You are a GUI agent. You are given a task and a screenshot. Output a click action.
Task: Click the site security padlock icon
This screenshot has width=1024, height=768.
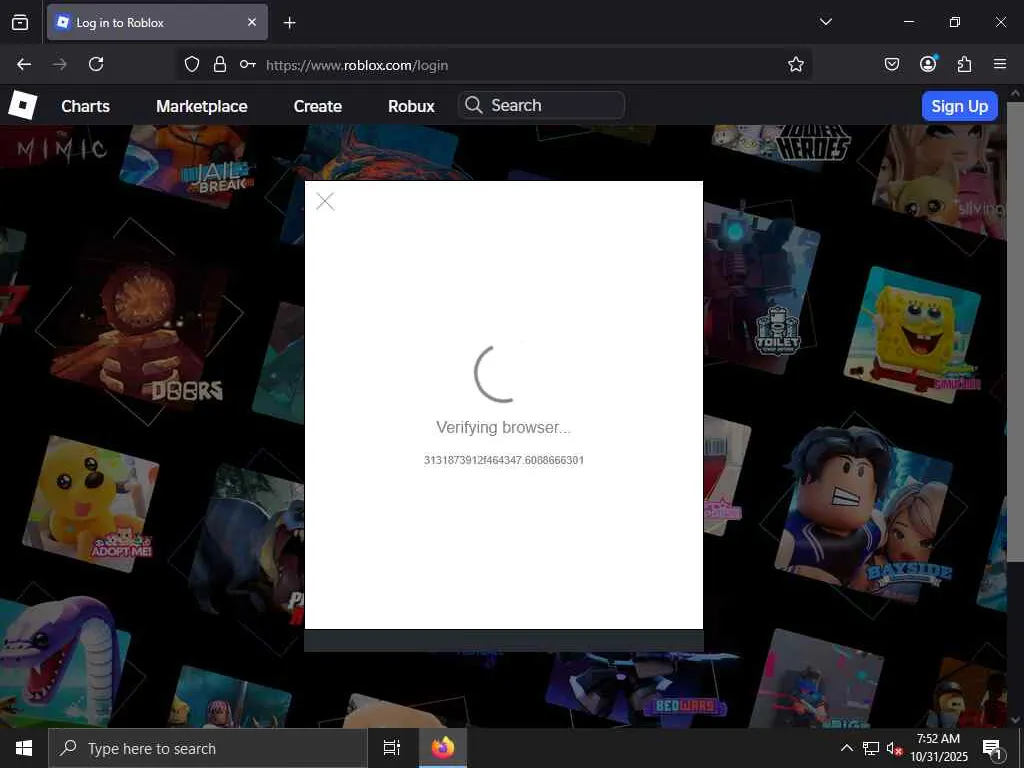220,64
